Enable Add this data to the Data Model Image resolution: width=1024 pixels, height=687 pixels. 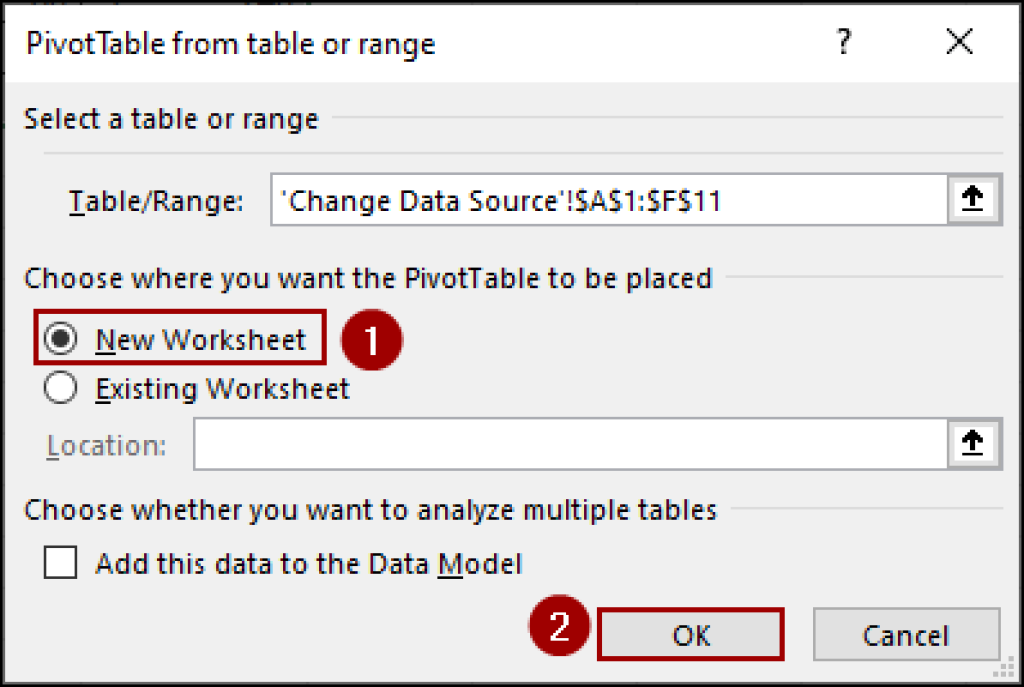(59, 563)
